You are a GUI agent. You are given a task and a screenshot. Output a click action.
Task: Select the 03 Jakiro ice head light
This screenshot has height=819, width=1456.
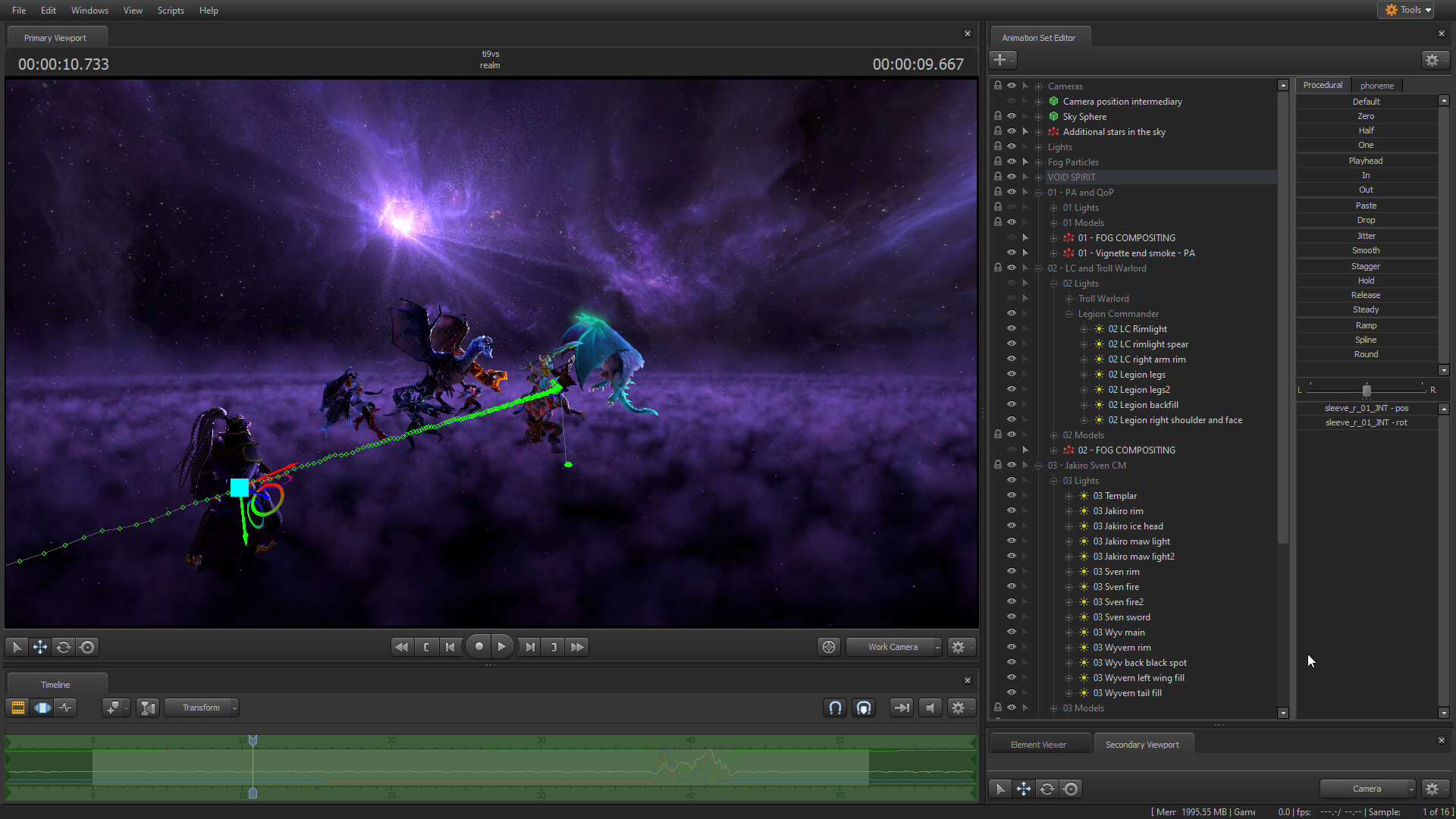coord(1128,526)
